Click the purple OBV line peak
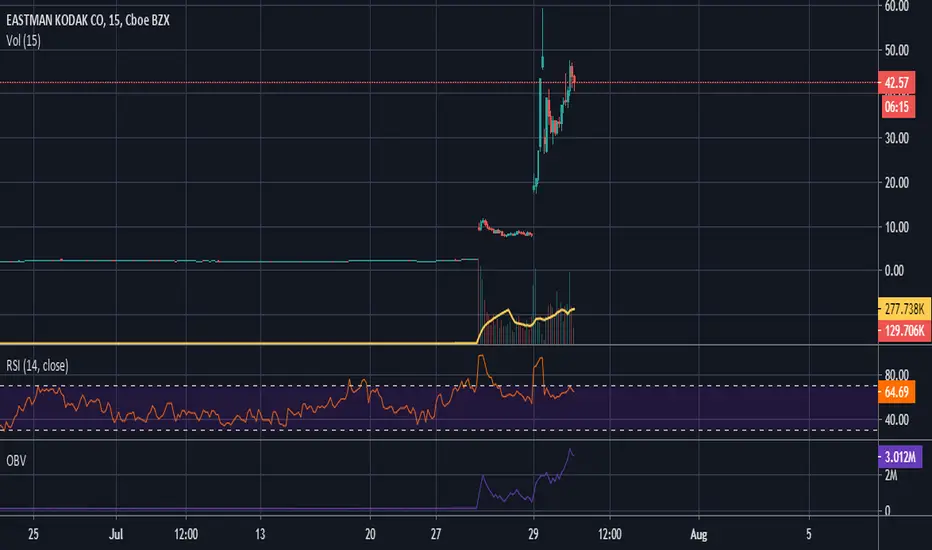Image resolution: width=932 pixels, height=550 pixels. 570,450
